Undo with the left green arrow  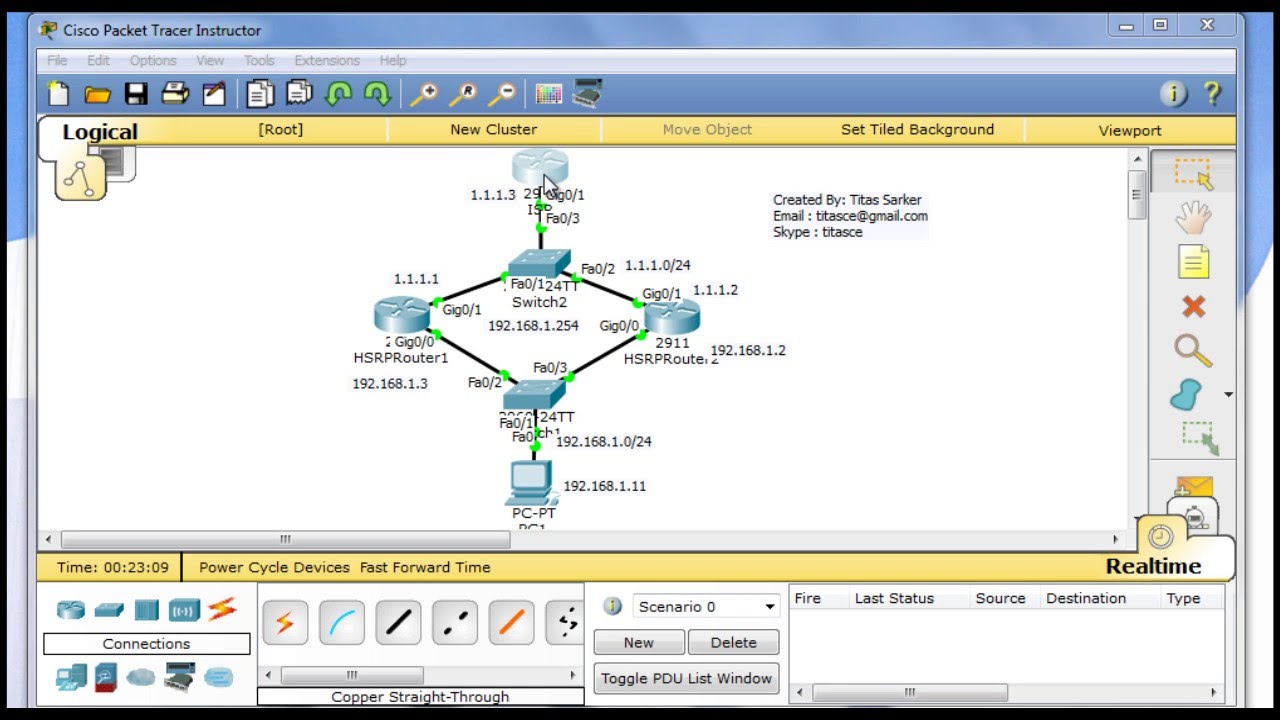[339, 94]
